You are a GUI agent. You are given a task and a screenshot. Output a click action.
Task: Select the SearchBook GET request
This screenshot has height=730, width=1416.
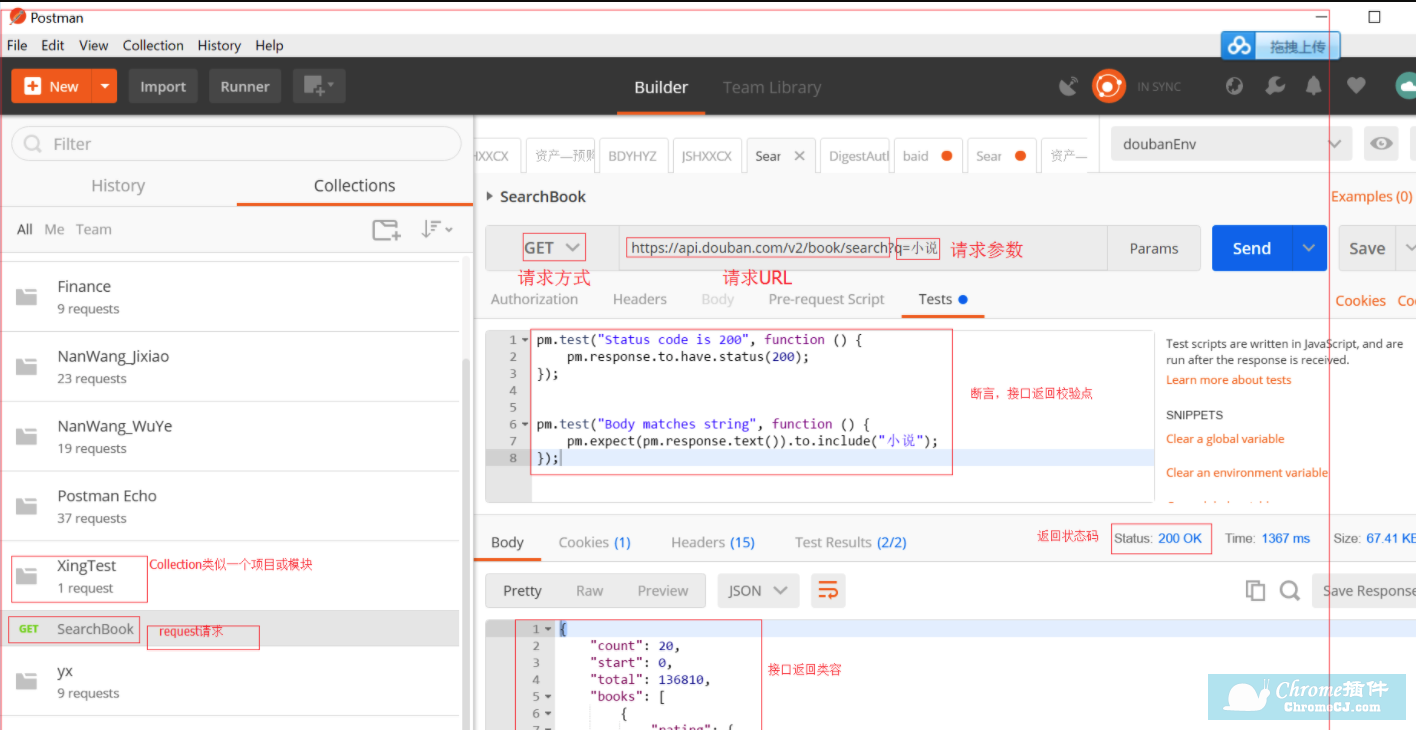(230, 629)
